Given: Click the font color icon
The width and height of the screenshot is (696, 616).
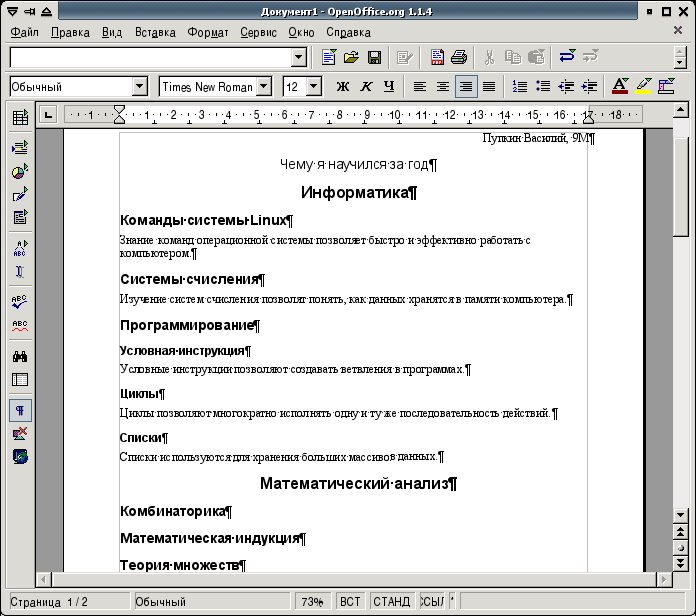Looking at the screenshot, I should point(620,87).
